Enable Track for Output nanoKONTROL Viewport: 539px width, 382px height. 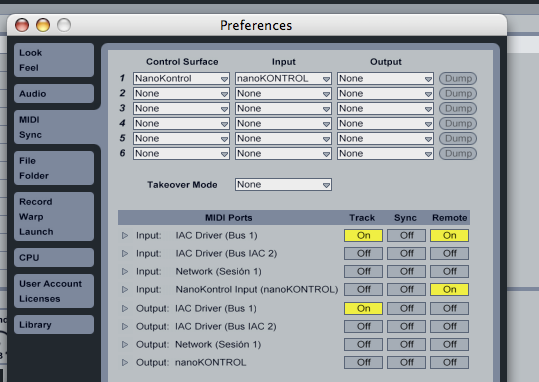(x=363, y=362)
